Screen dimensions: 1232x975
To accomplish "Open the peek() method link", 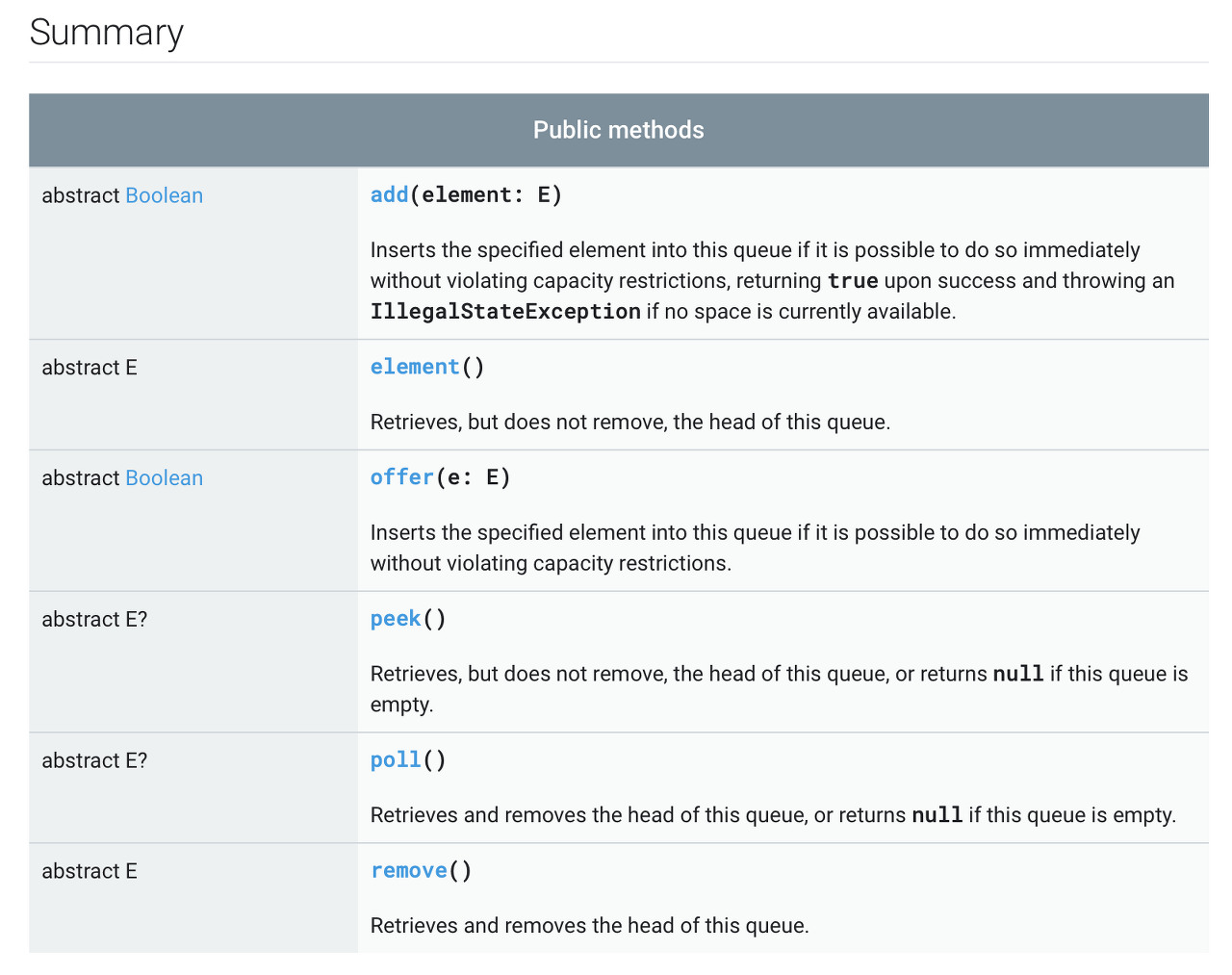I will 396,619.
